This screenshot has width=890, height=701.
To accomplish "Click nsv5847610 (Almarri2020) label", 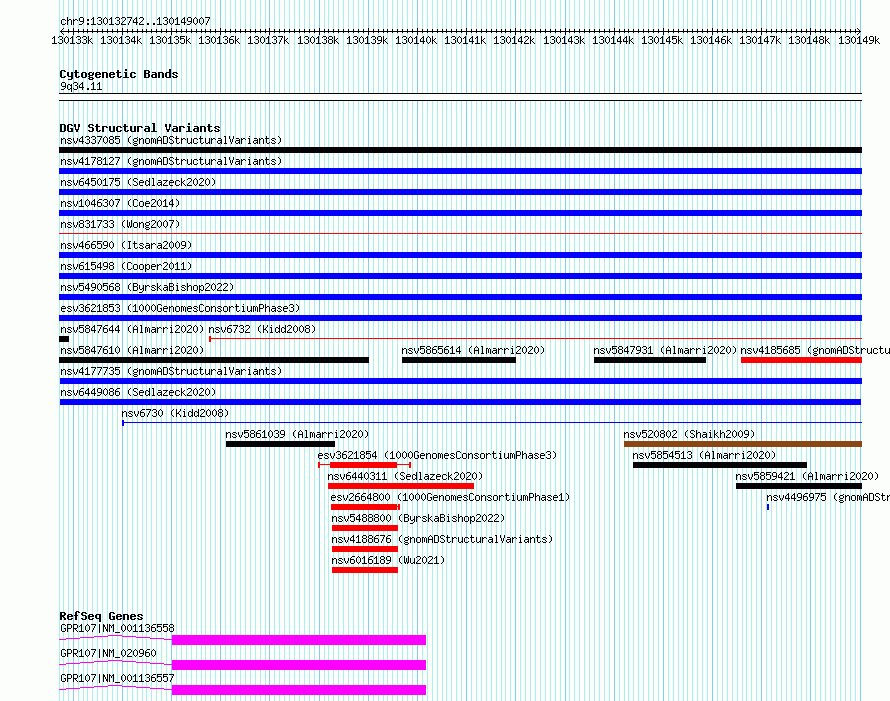I will pyautogui.click(x=132, y=350).
